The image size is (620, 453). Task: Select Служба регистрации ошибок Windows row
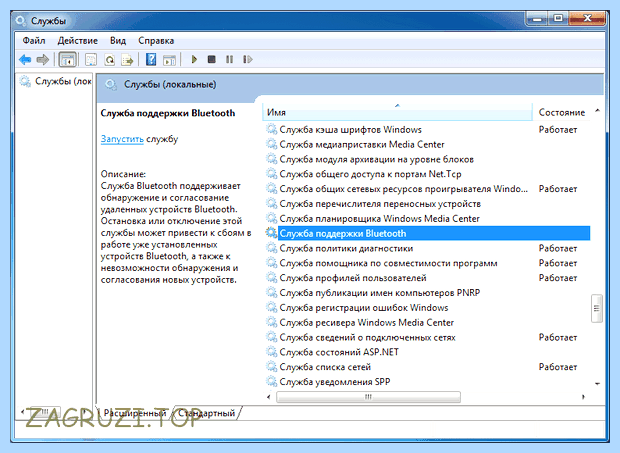click(x=428, y=308)
